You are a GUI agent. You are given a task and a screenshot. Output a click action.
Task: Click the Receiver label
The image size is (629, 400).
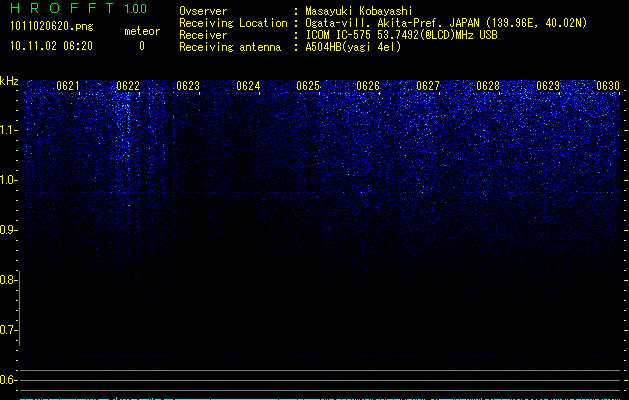203,35
